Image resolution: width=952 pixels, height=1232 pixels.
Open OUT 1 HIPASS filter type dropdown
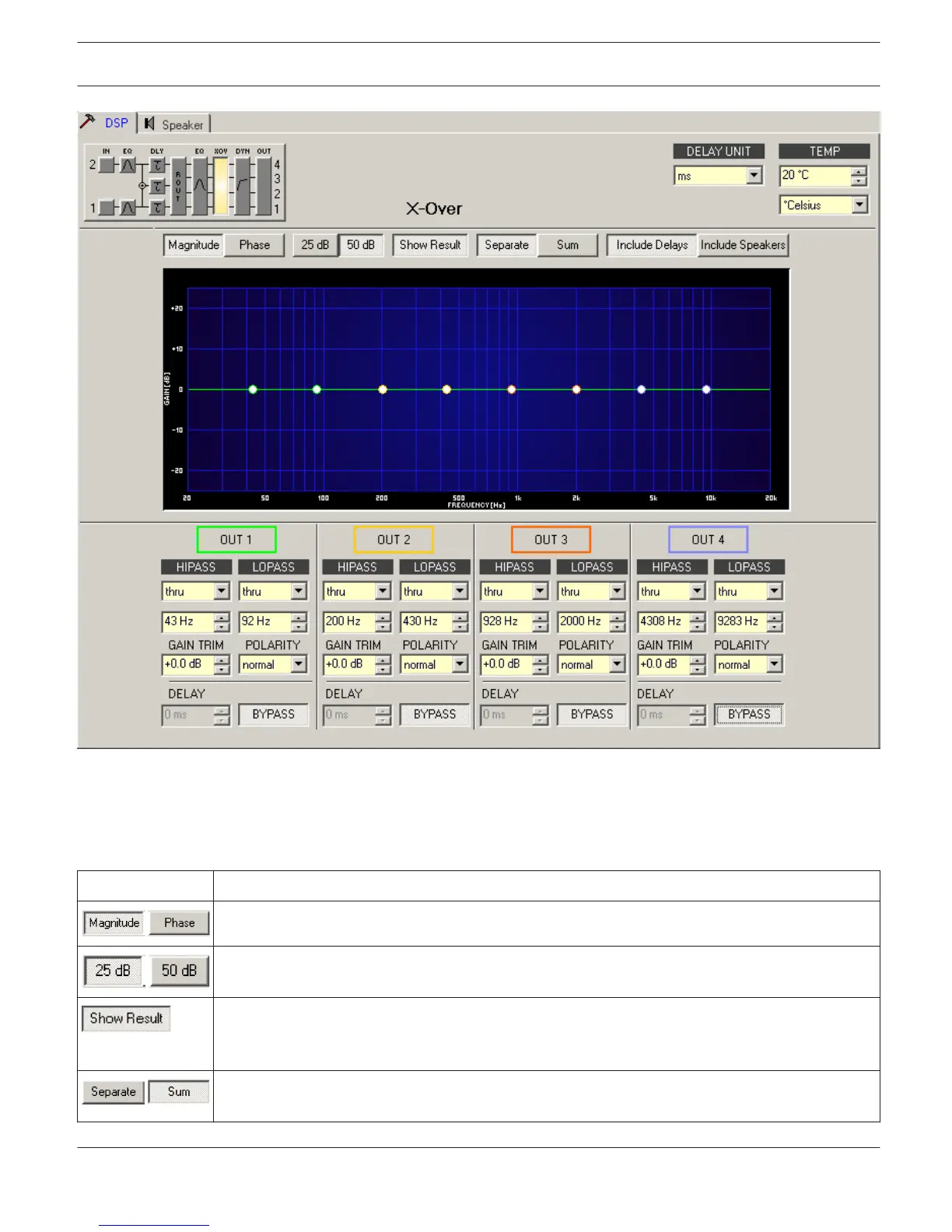tap(195, 591)
